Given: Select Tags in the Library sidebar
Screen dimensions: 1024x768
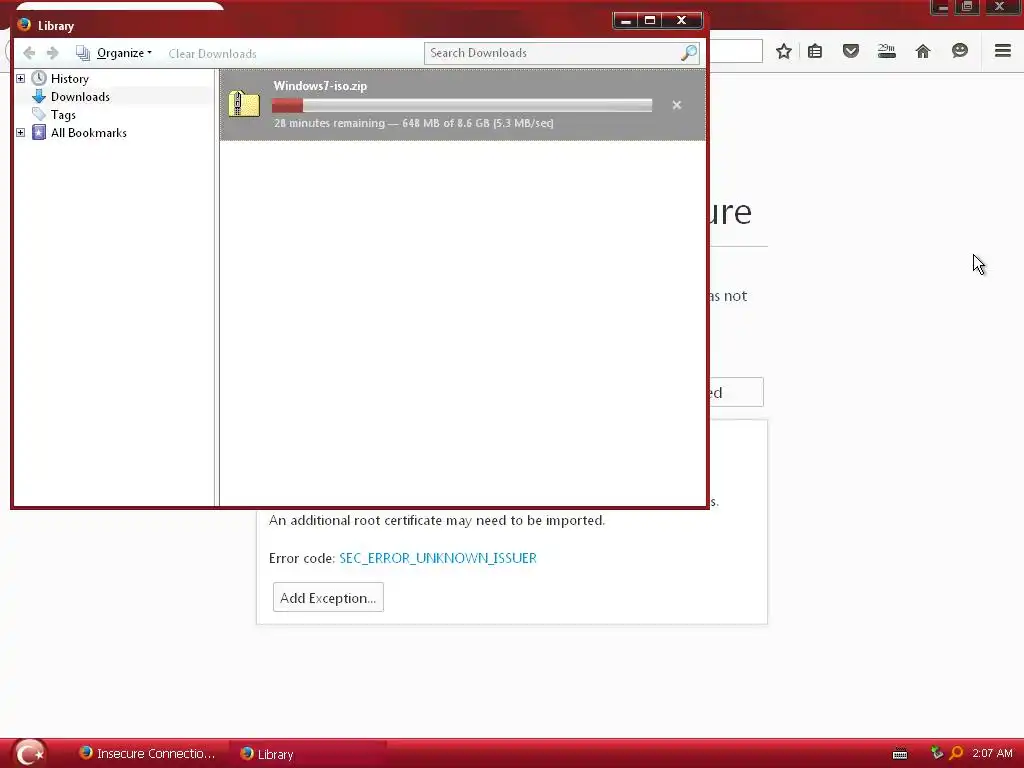Looking at the screenshot, I should pos(63,115).
